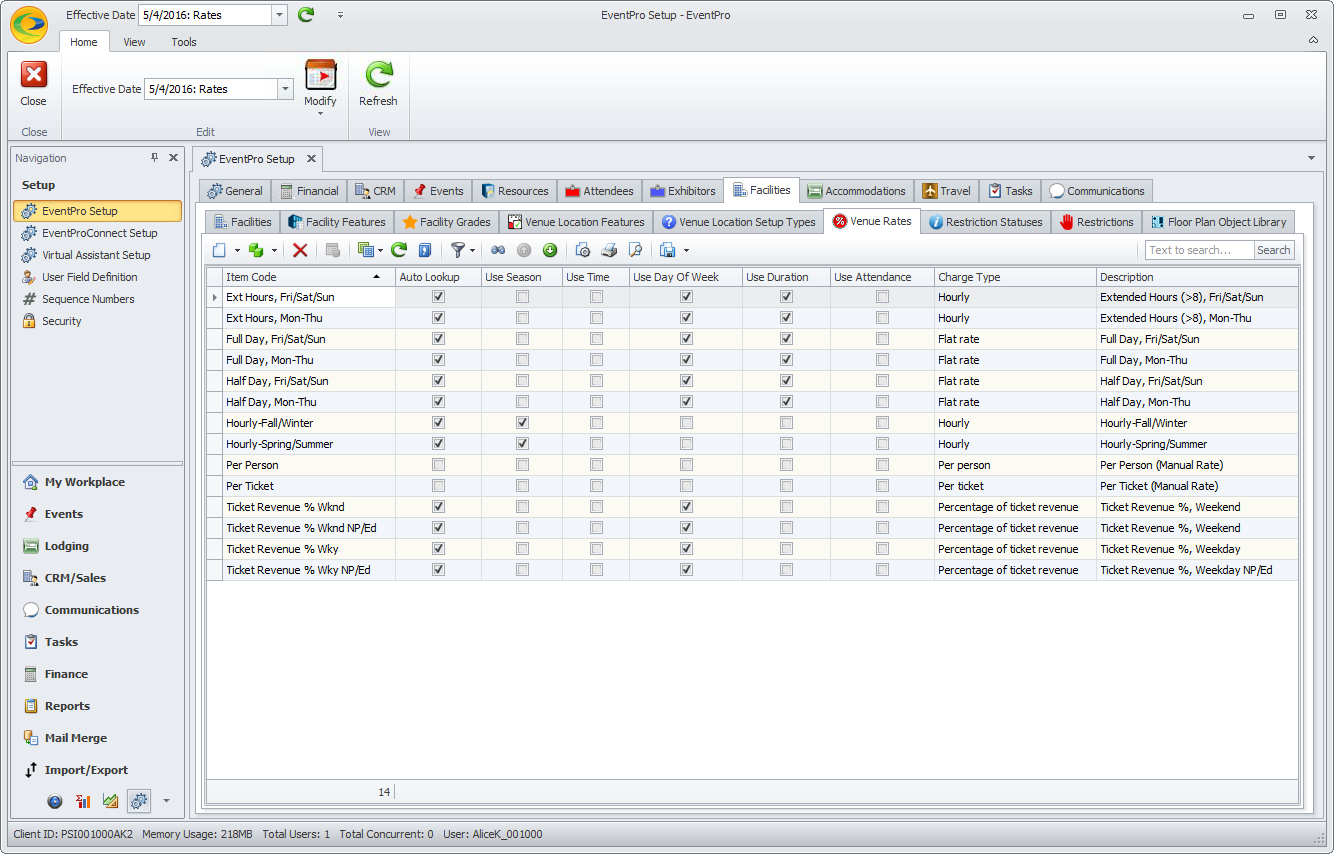Open the new record dropdown arrow

[237, 250]
